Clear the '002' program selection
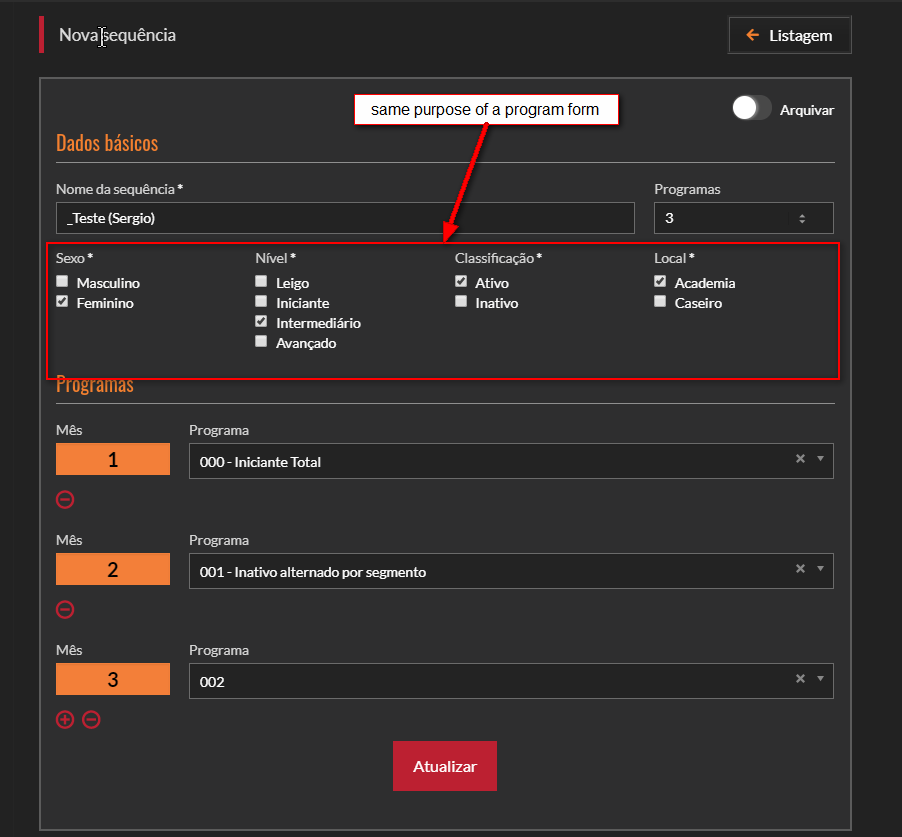 799,679
